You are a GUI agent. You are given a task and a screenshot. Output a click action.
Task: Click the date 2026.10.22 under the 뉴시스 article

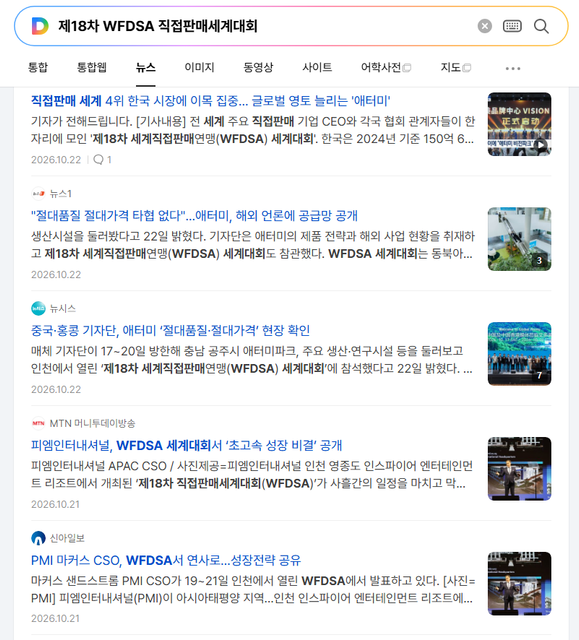tap(56, 389)
